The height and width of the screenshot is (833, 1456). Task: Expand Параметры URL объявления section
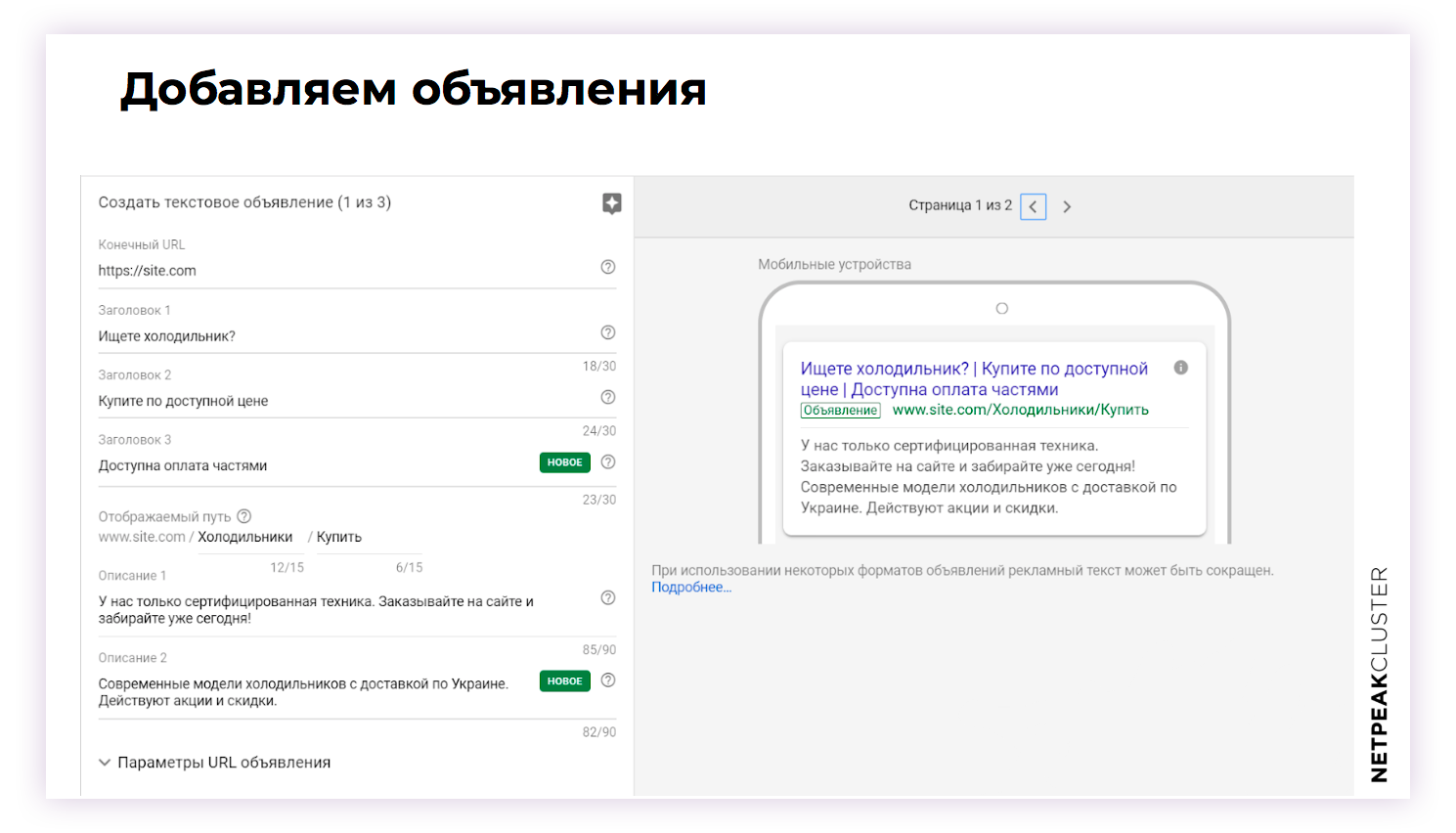tap(215, 763)
